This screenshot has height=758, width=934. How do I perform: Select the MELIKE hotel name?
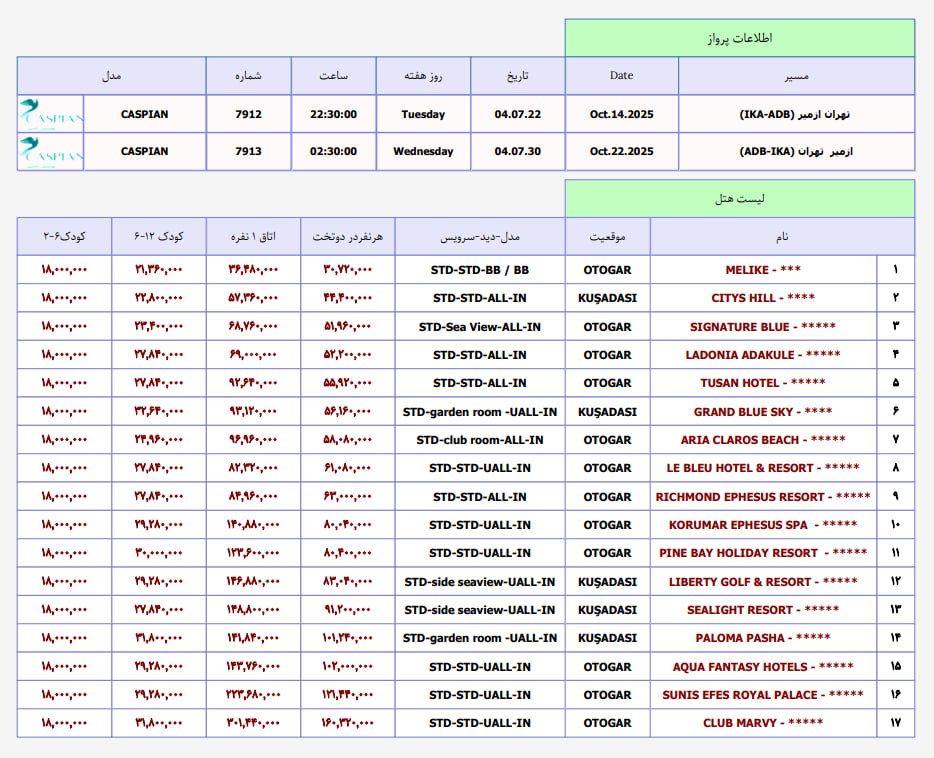(x=763, y=270)
